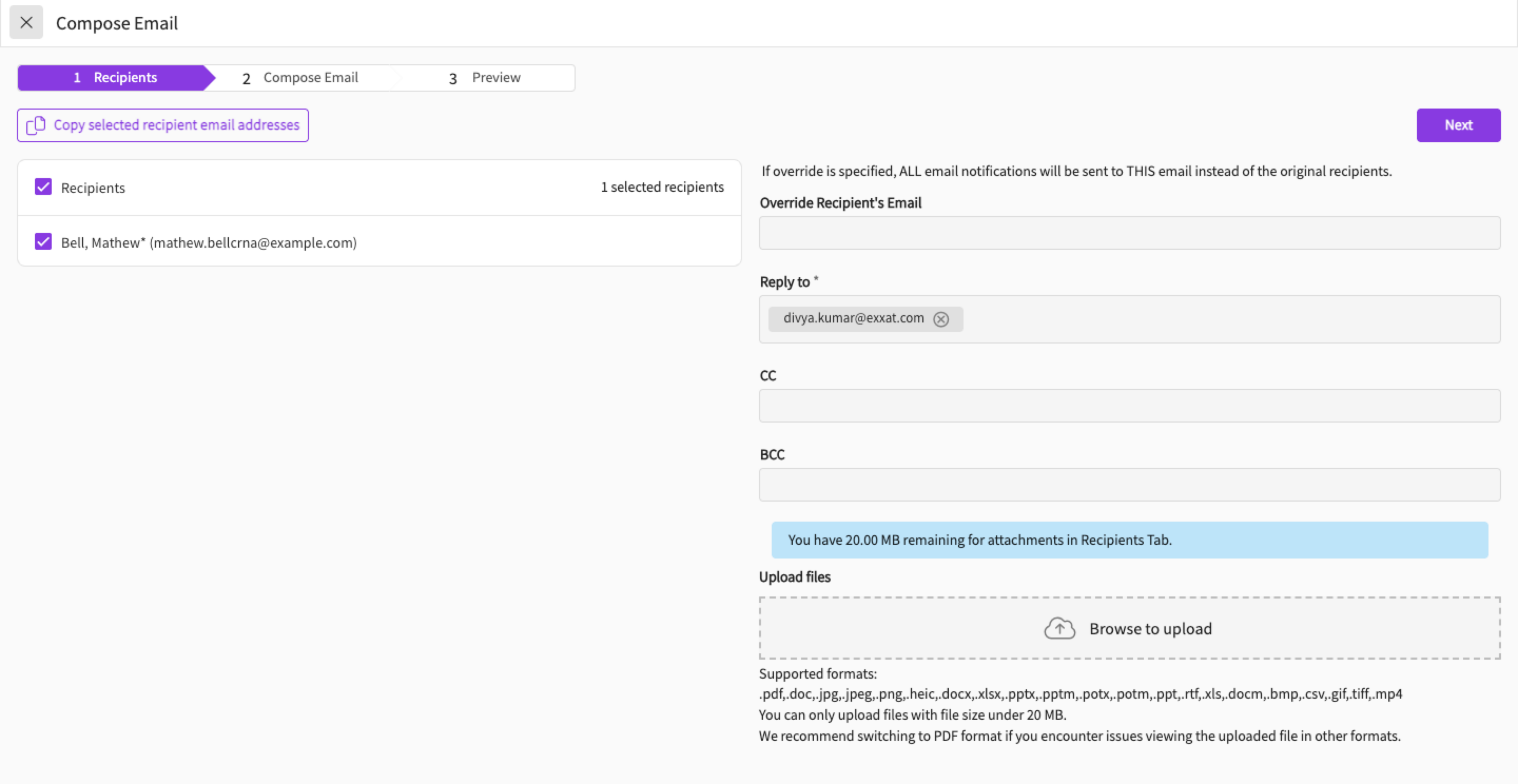Screen dimensions: 1518x784
Task: Click the dashed upload drop area
Action: point(884,629)
